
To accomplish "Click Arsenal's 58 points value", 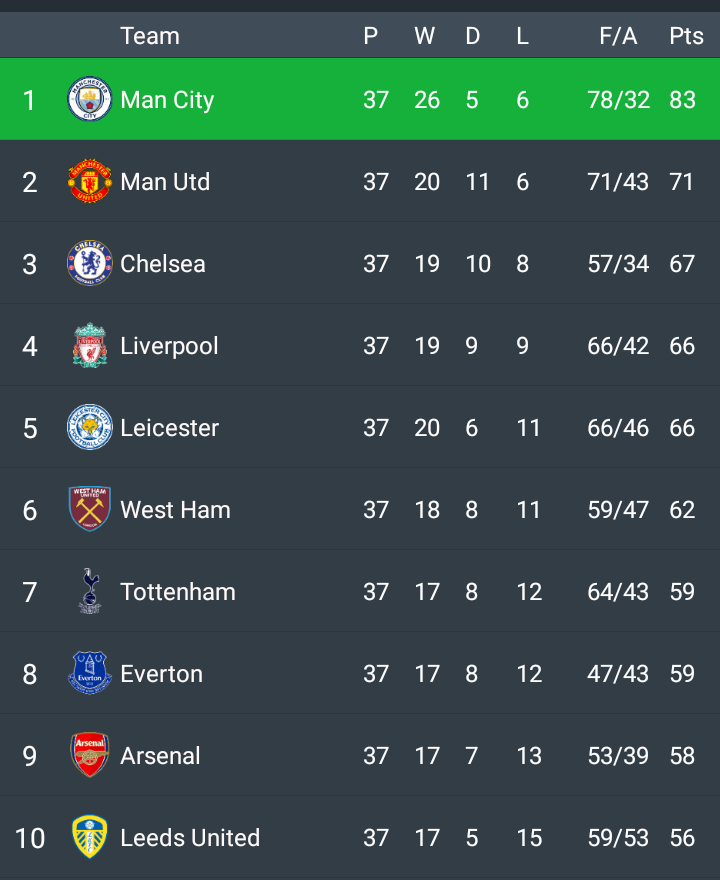I will click(682, 756).
